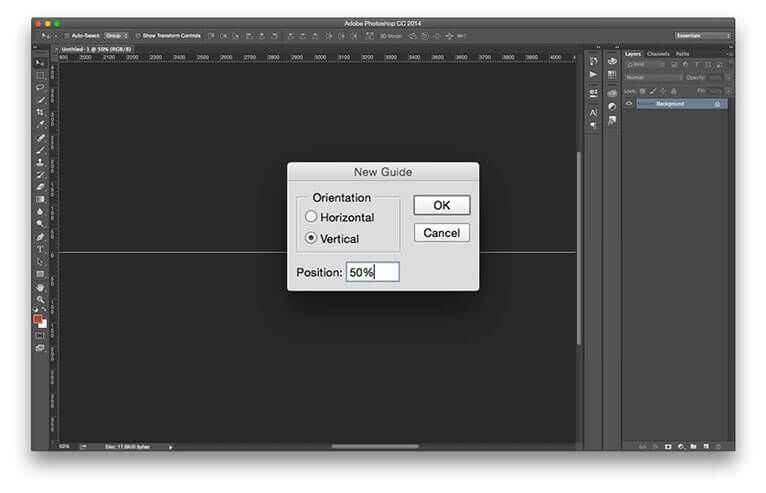Select the History Brush tool

(40, 175)
